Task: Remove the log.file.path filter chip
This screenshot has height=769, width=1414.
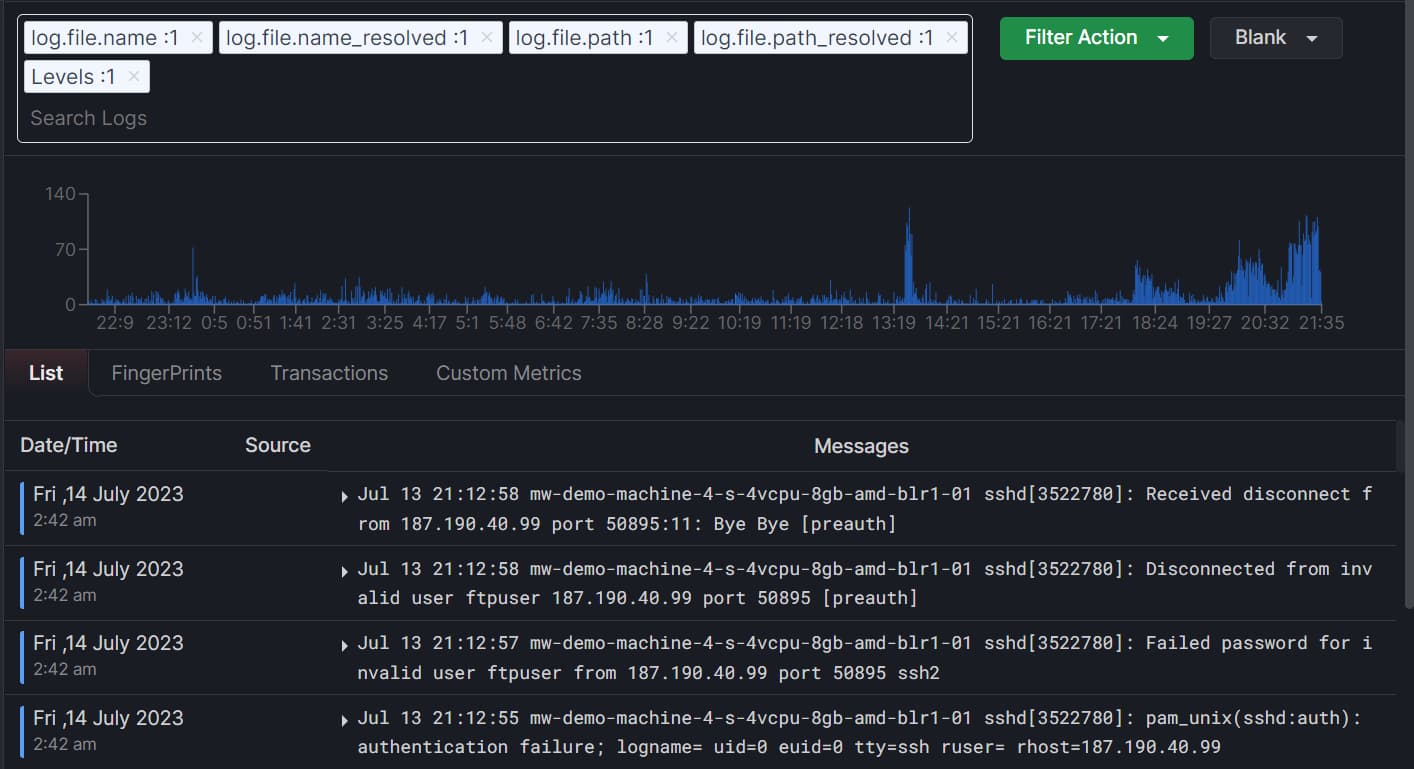Action: tap(671, 38)
